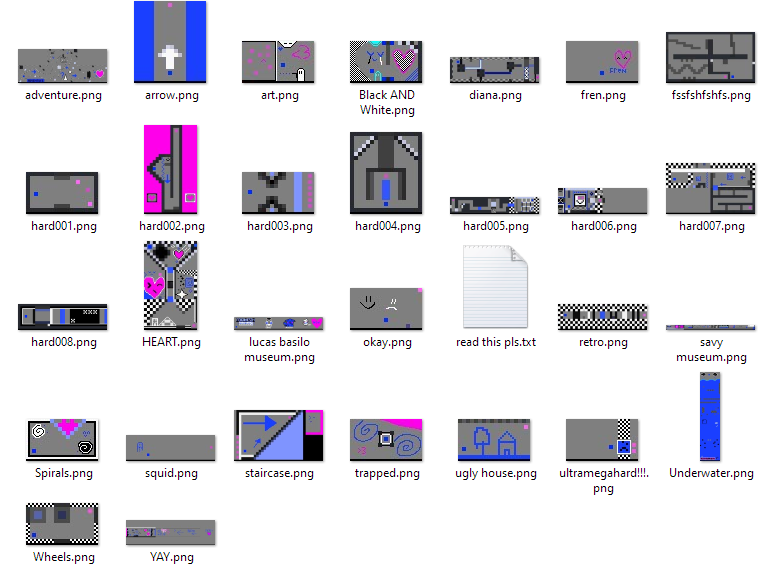This screenshot has height=580, width=764.
Task: Select the Wheels.png thumbnail
Action: click(62, 523)
